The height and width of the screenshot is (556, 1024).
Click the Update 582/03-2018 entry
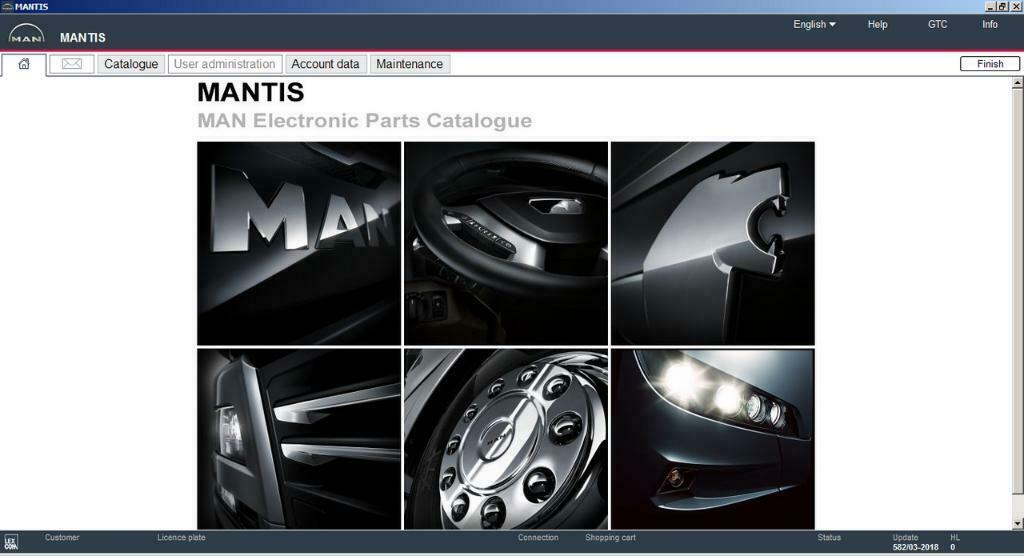[915, 542]
